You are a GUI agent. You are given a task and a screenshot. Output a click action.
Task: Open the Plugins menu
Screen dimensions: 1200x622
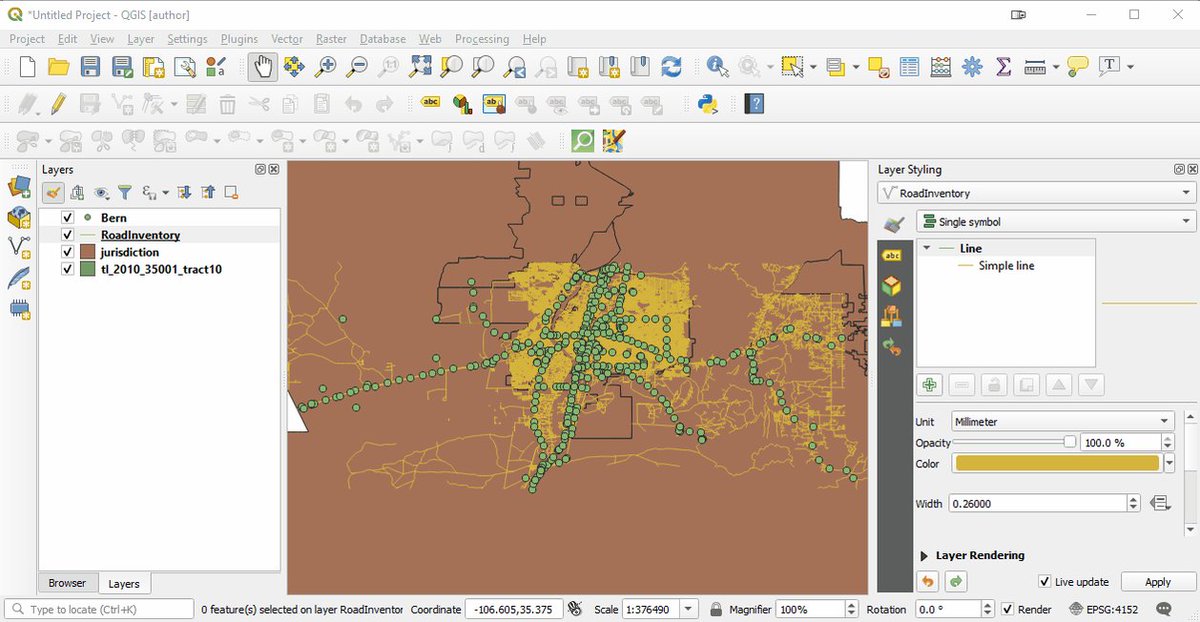[x=239, y=39]
